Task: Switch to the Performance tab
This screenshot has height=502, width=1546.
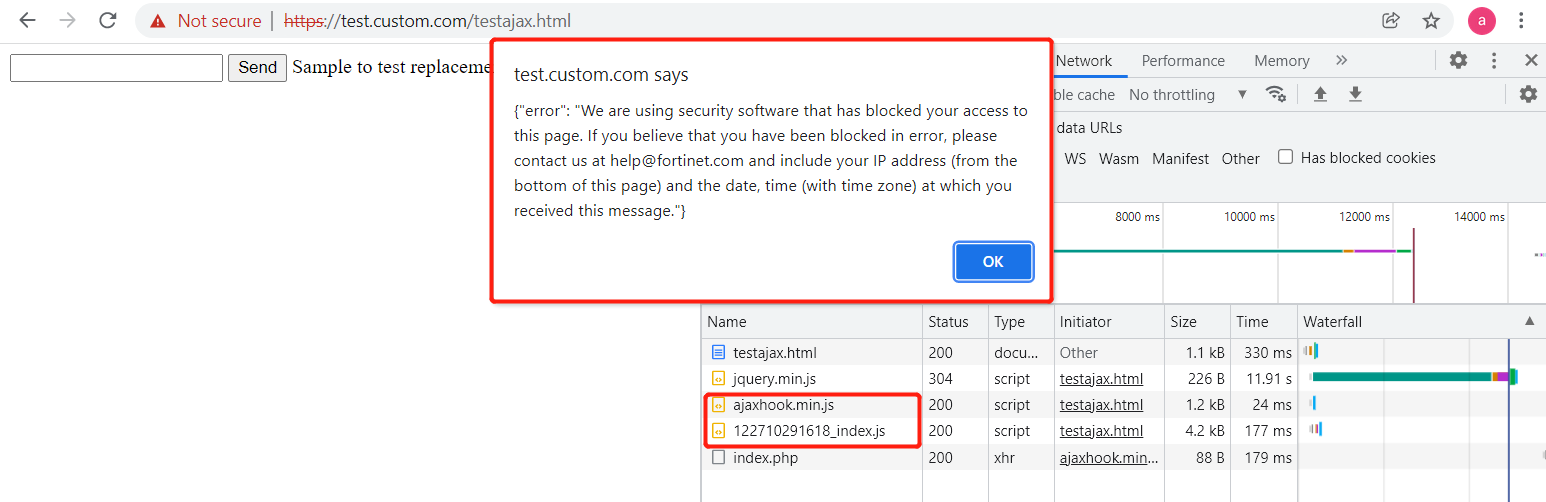Action: click(x=1183, y=60)
